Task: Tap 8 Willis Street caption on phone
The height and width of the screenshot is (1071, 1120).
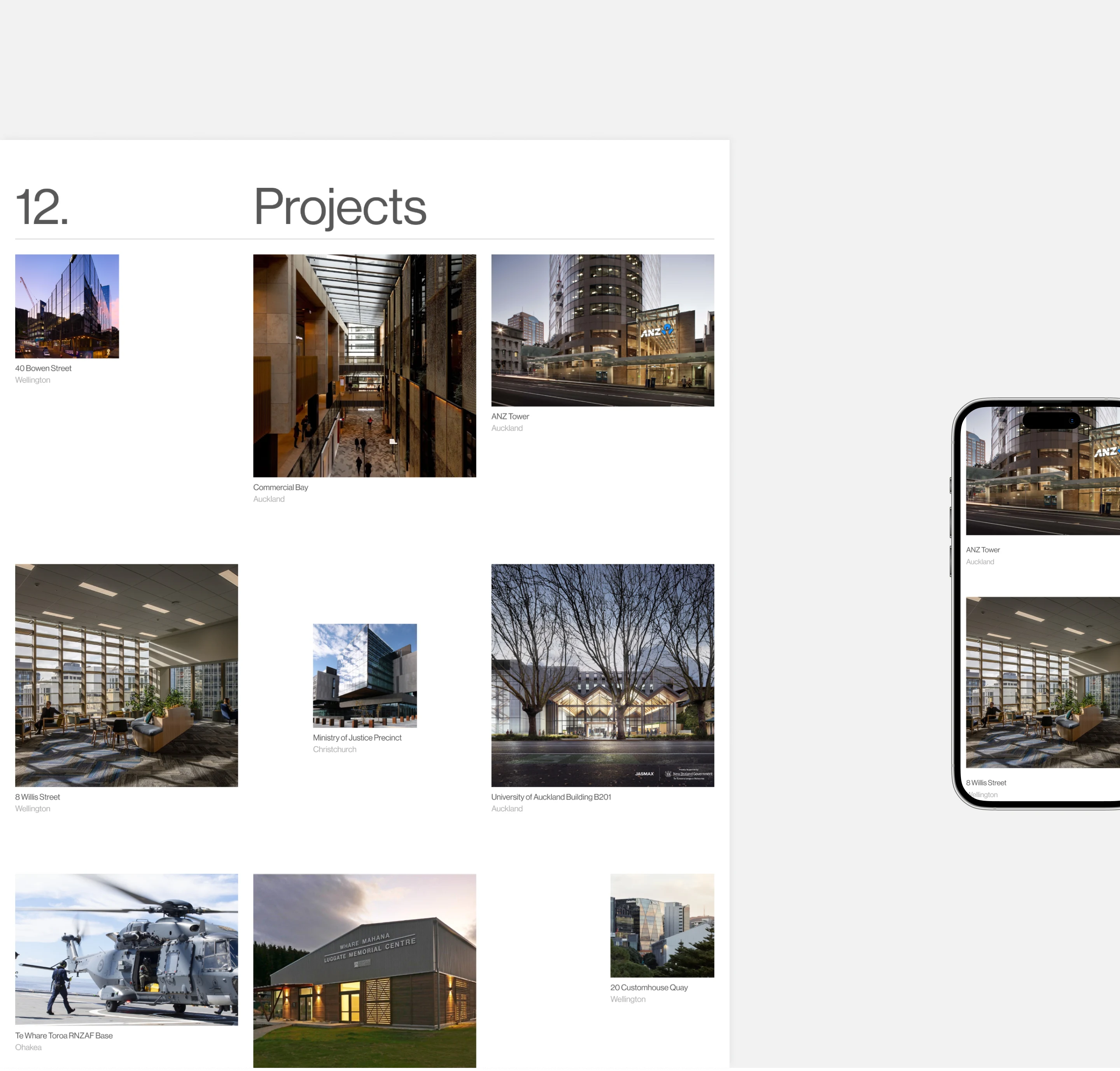Action: (986, 783)
